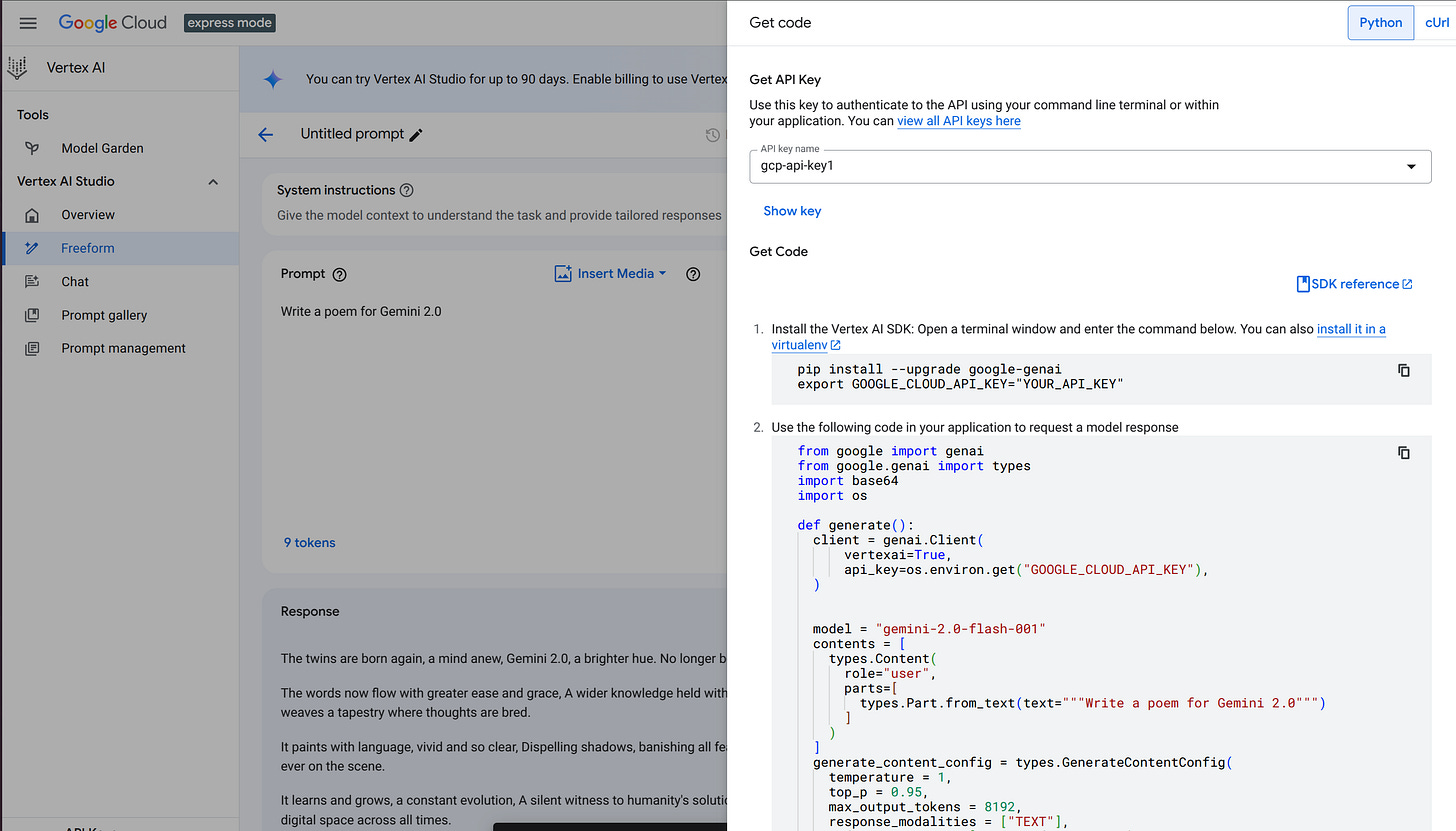Viewport: 1456px width, 831px height.
Task: Click the Overview home icon
Action: click(32, 215)
